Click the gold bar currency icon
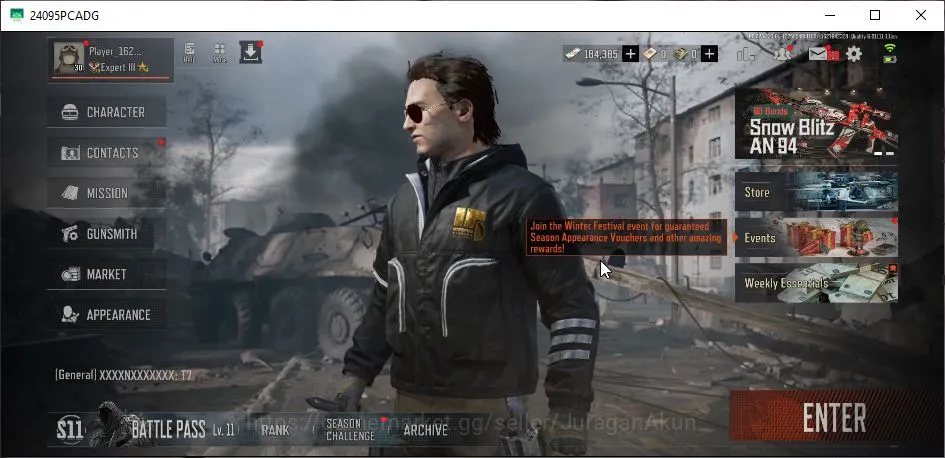The image size is (945, 458). 649,54
